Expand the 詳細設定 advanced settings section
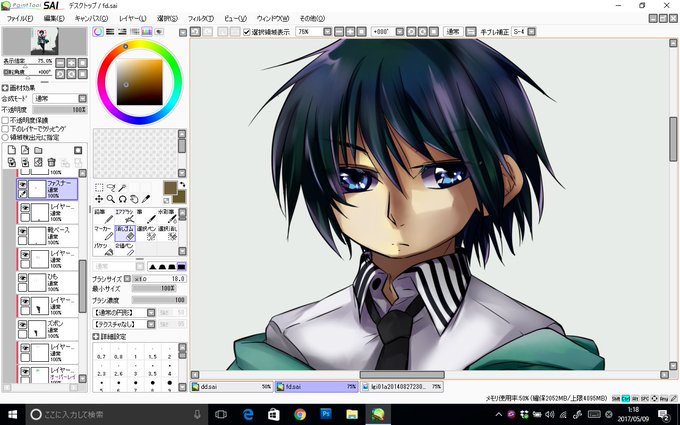Viewport: 680px width, 425px height. coord(96,337)
